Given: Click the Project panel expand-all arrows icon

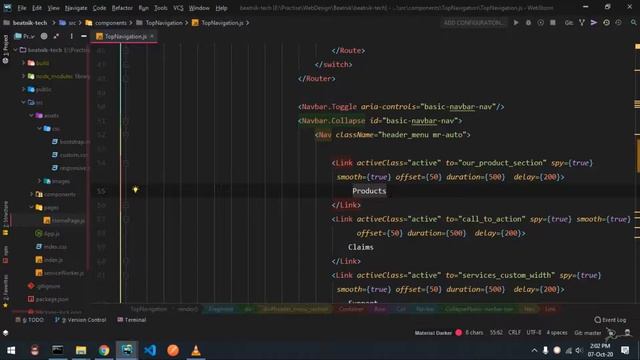Looking at the screenshot, I should [x=56, y=36].
